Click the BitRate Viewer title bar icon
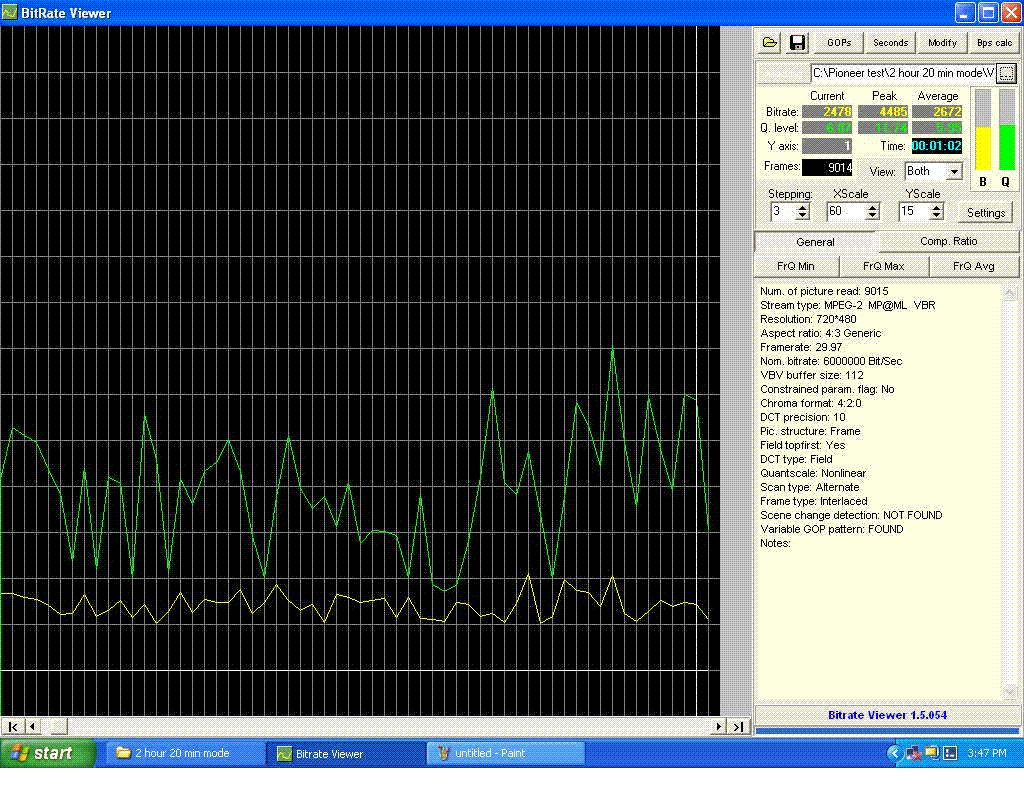This screenshot has height=800, width=1024. coord(10,12)
